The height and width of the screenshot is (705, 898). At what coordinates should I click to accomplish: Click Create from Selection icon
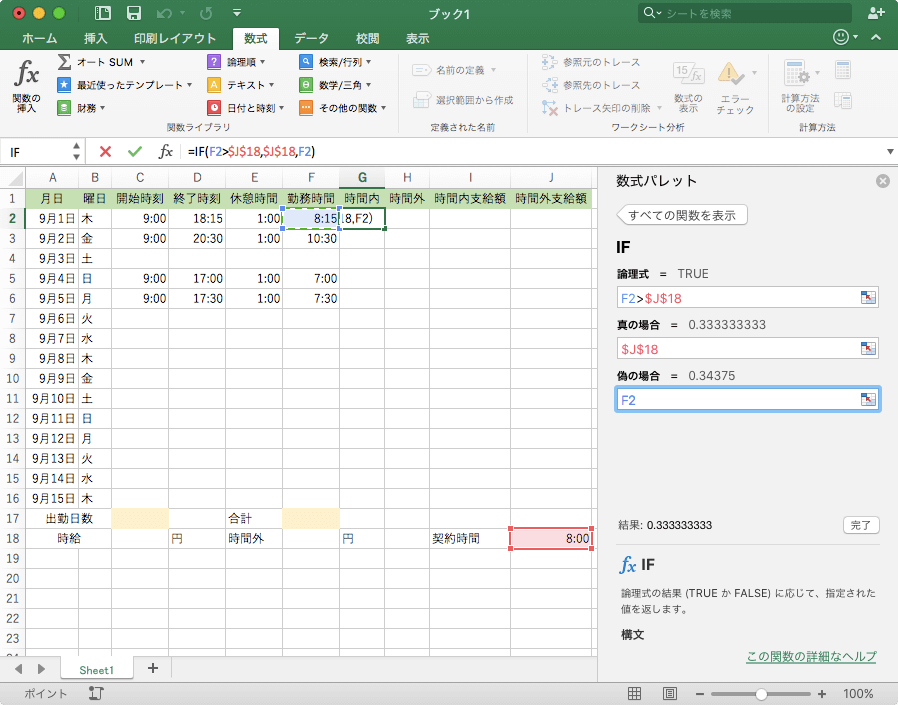tap(422, 100)
